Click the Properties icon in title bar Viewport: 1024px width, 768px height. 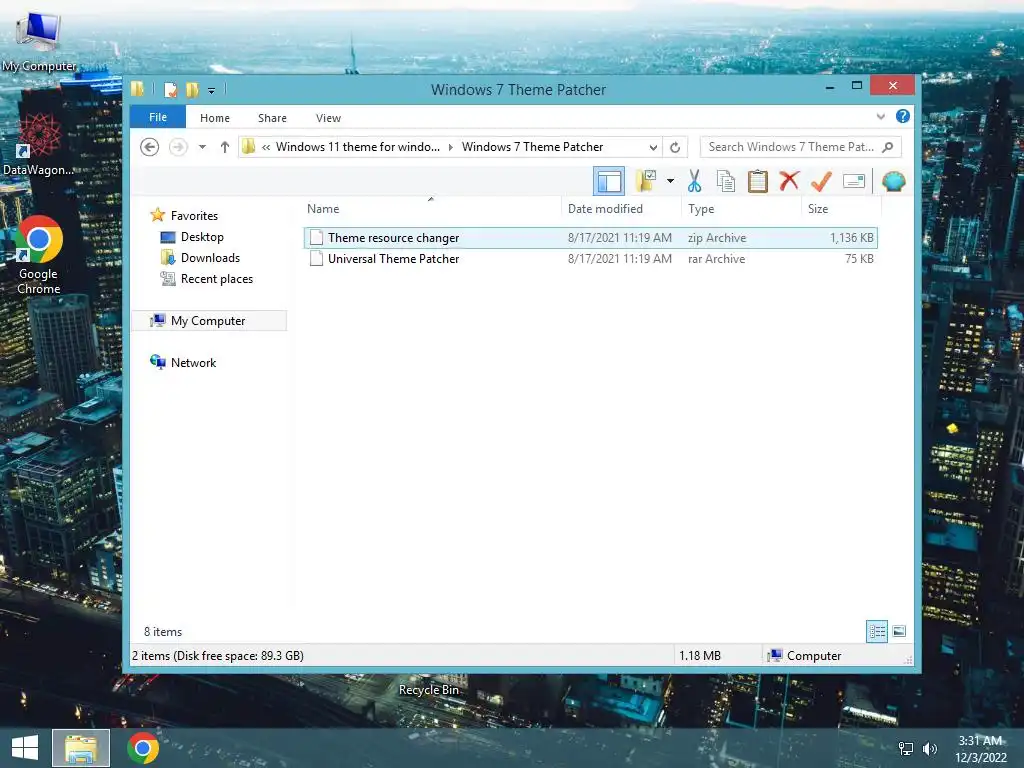171,89
